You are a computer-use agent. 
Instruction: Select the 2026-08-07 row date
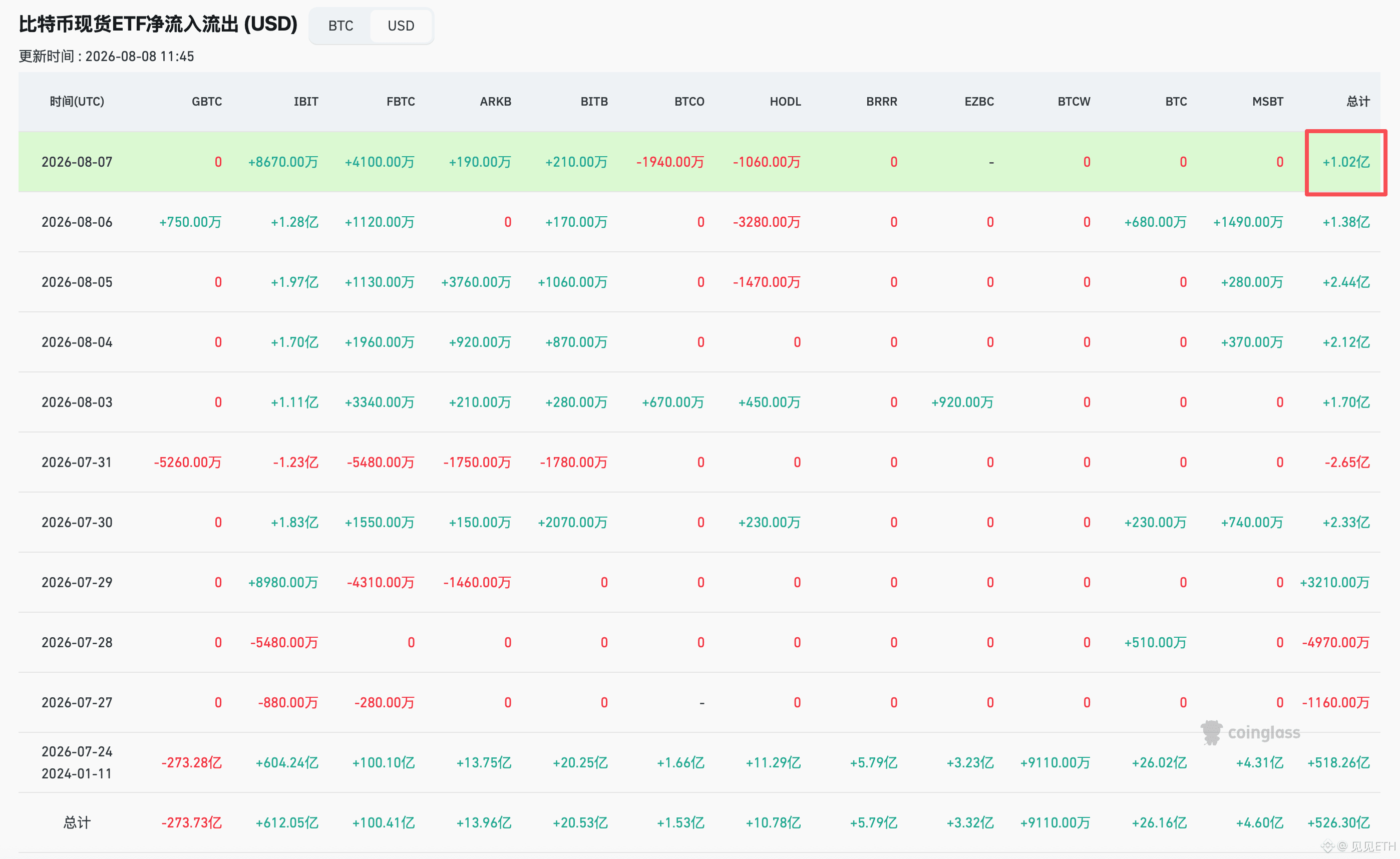coord(77,163)
